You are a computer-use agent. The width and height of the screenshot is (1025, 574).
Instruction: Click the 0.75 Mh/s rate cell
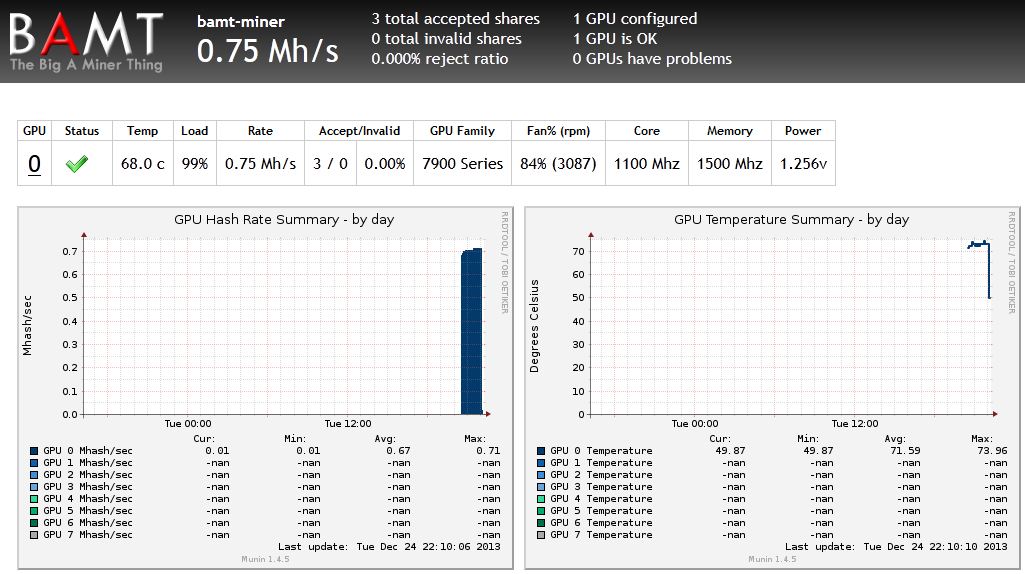[x=260, y=163]
